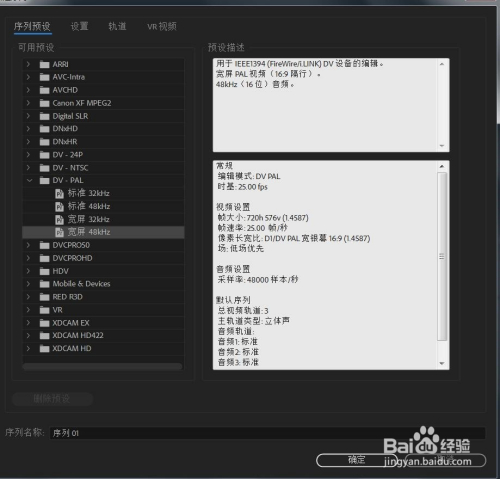Click the DNxHD folder icon

[x=44, y=129]
